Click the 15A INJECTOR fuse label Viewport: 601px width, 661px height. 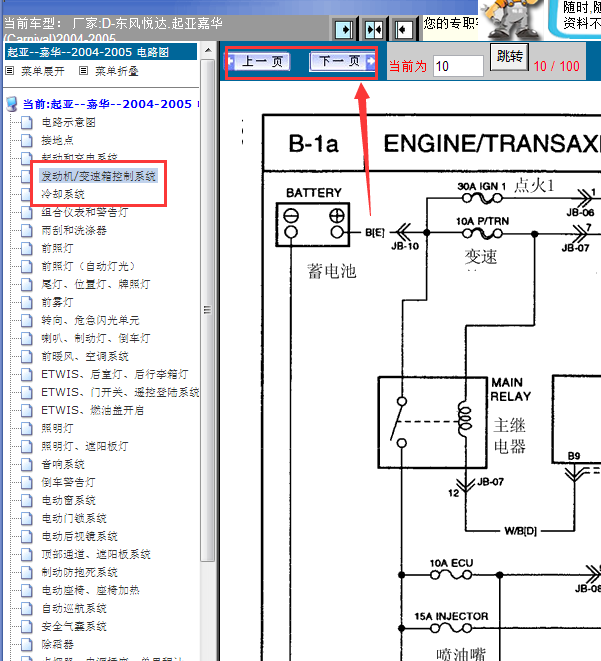coord(451,616)
